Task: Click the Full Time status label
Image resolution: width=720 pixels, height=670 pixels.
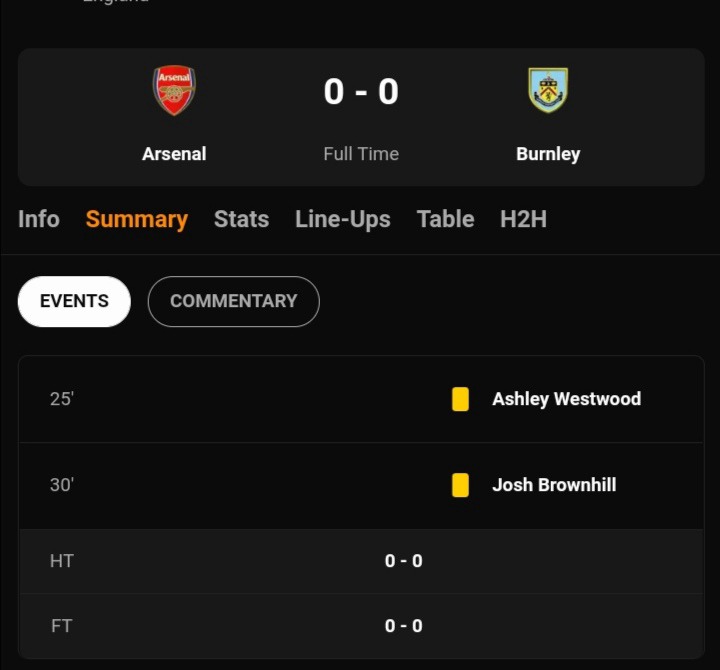Action: [x=361, y=154]
